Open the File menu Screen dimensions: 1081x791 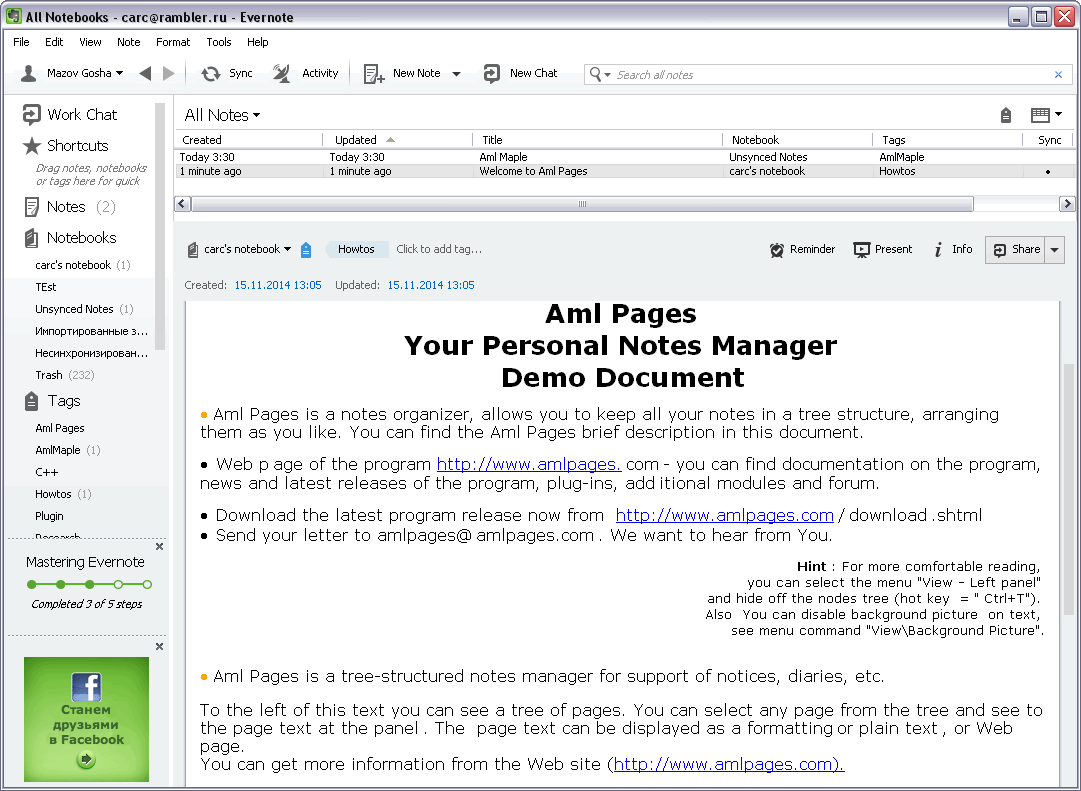pyautogui.click(x=21, y=42)
